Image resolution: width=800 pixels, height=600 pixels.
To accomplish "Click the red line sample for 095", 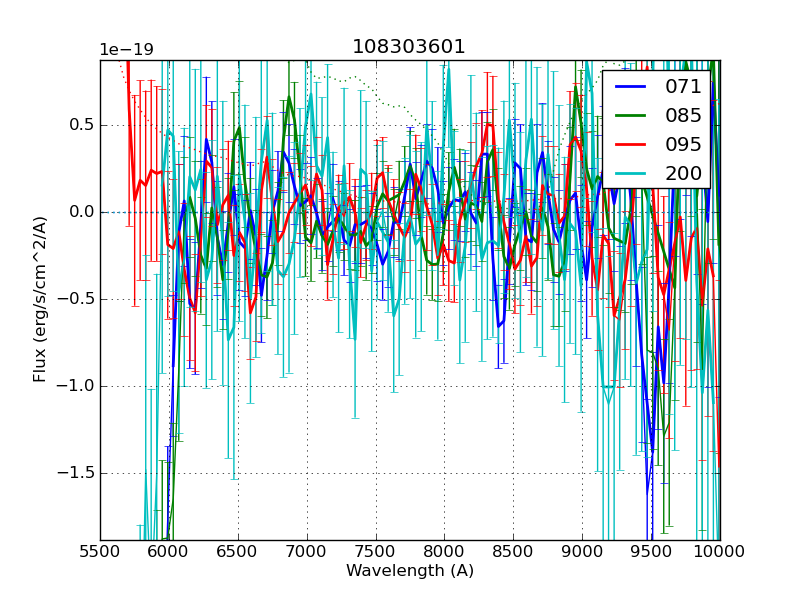I will coord(630,145).
